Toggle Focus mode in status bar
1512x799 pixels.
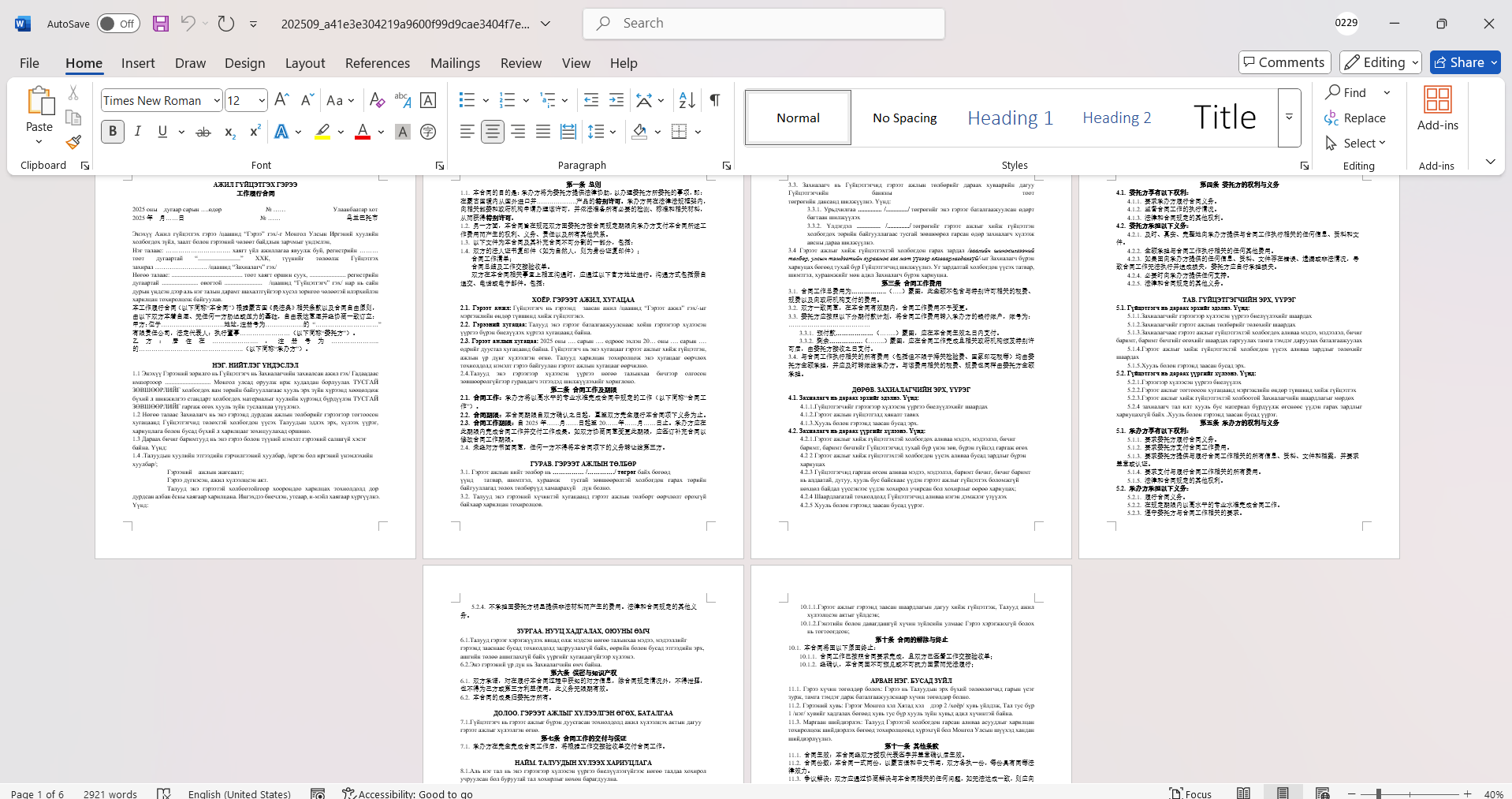pos(1191,793)
